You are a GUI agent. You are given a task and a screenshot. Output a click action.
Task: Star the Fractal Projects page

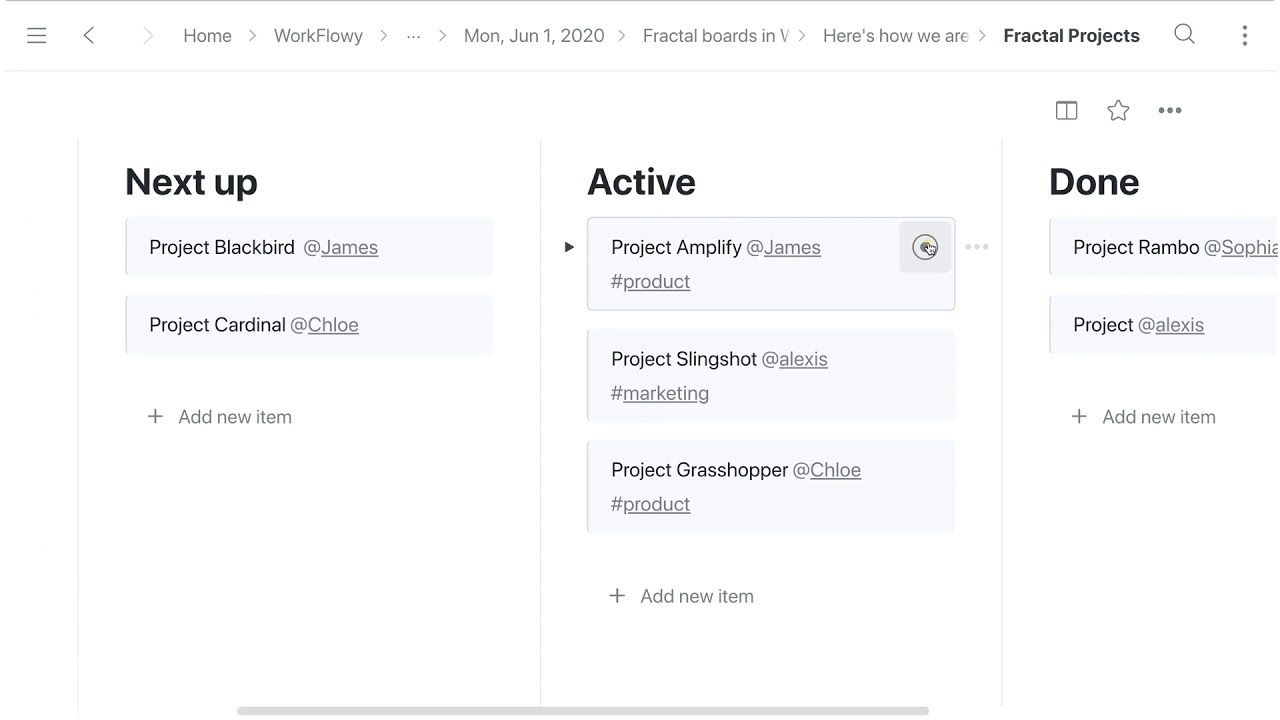tap(1118, 111)
